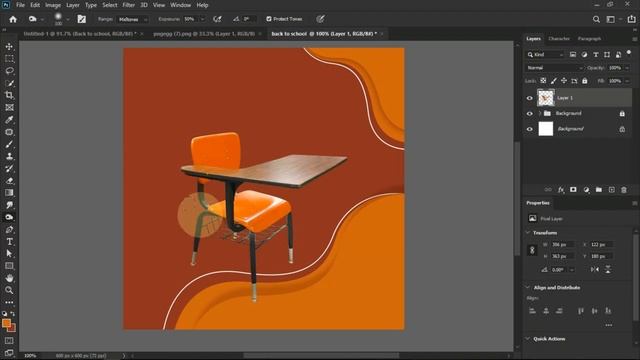
Task: Toggle lock image pixels brush icon
Action: [x=553, y=81]
